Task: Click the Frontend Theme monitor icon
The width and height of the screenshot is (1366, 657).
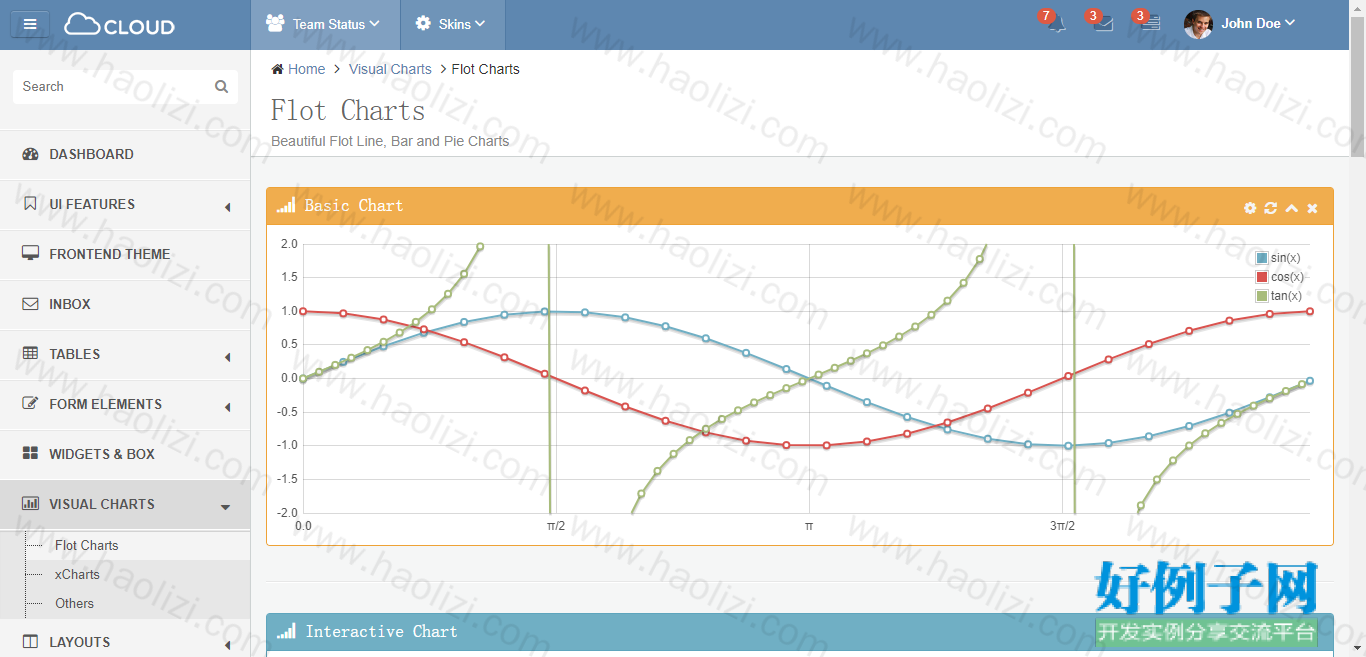Action: click(30, 254)
